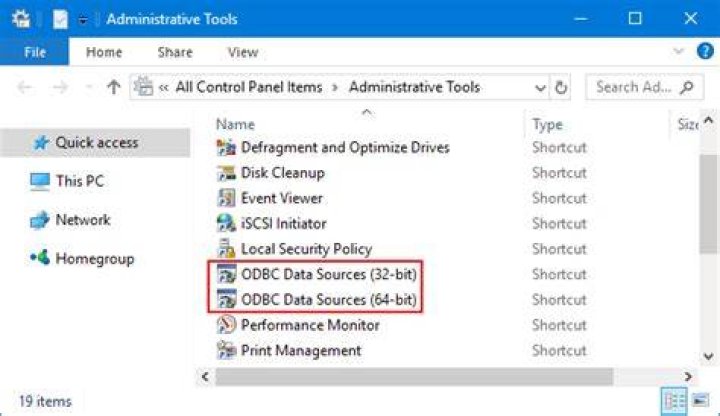
Task: Click the address bar location icon
Action: click(143, 86)
